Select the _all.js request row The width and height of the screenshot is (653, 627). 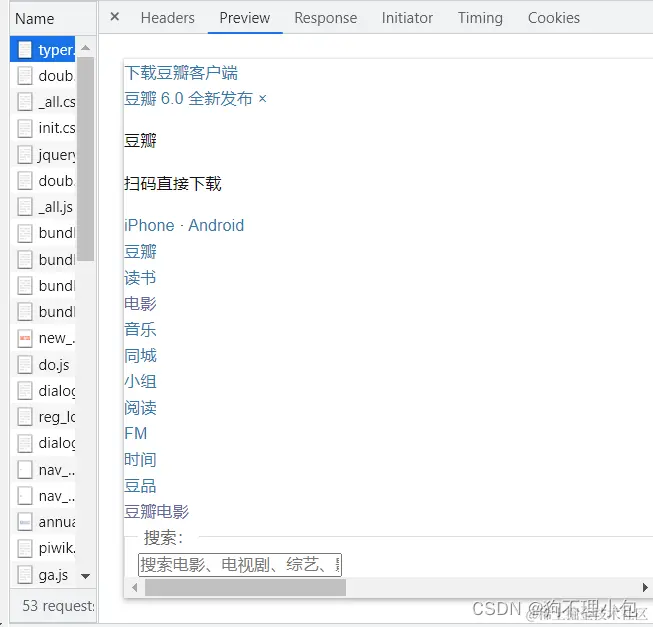43,207
